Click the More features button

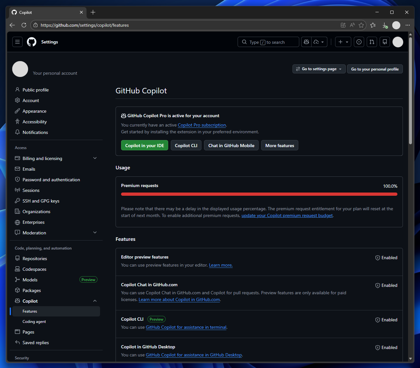[280, 146]
